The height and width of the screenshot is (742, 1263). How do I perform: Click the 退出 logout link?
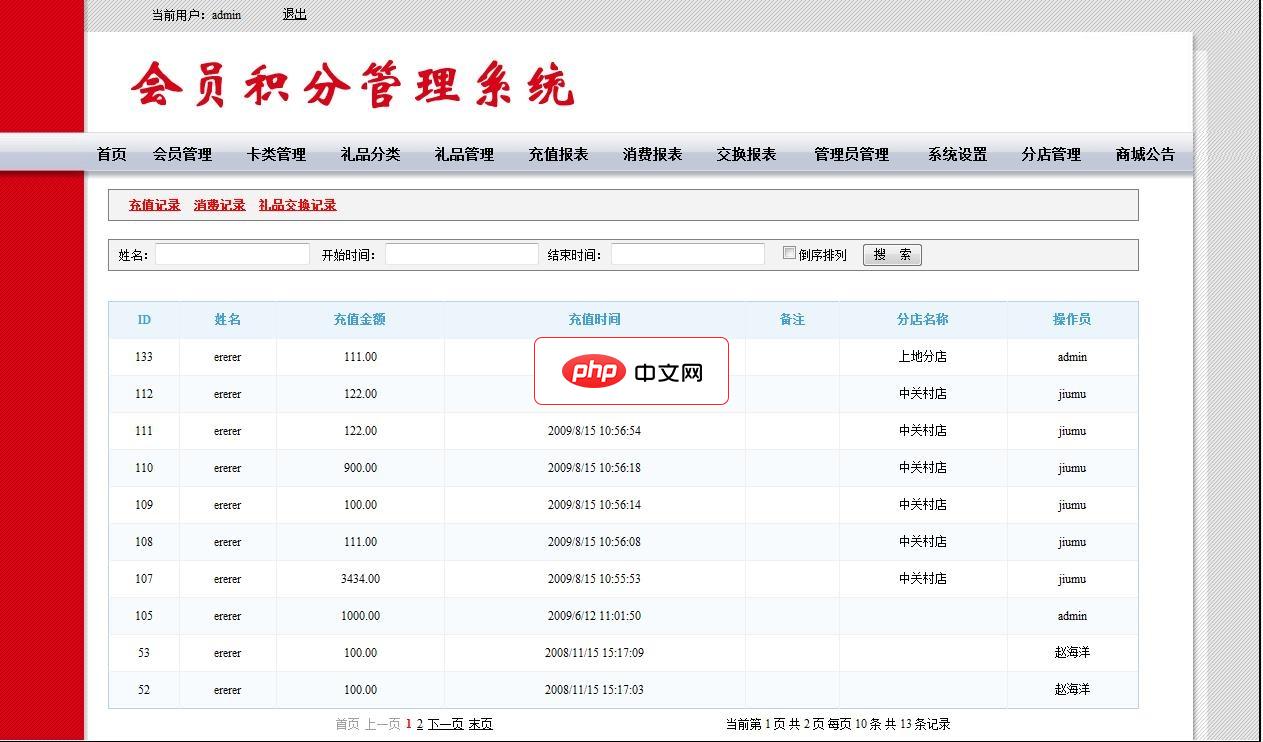pos(293,14)
